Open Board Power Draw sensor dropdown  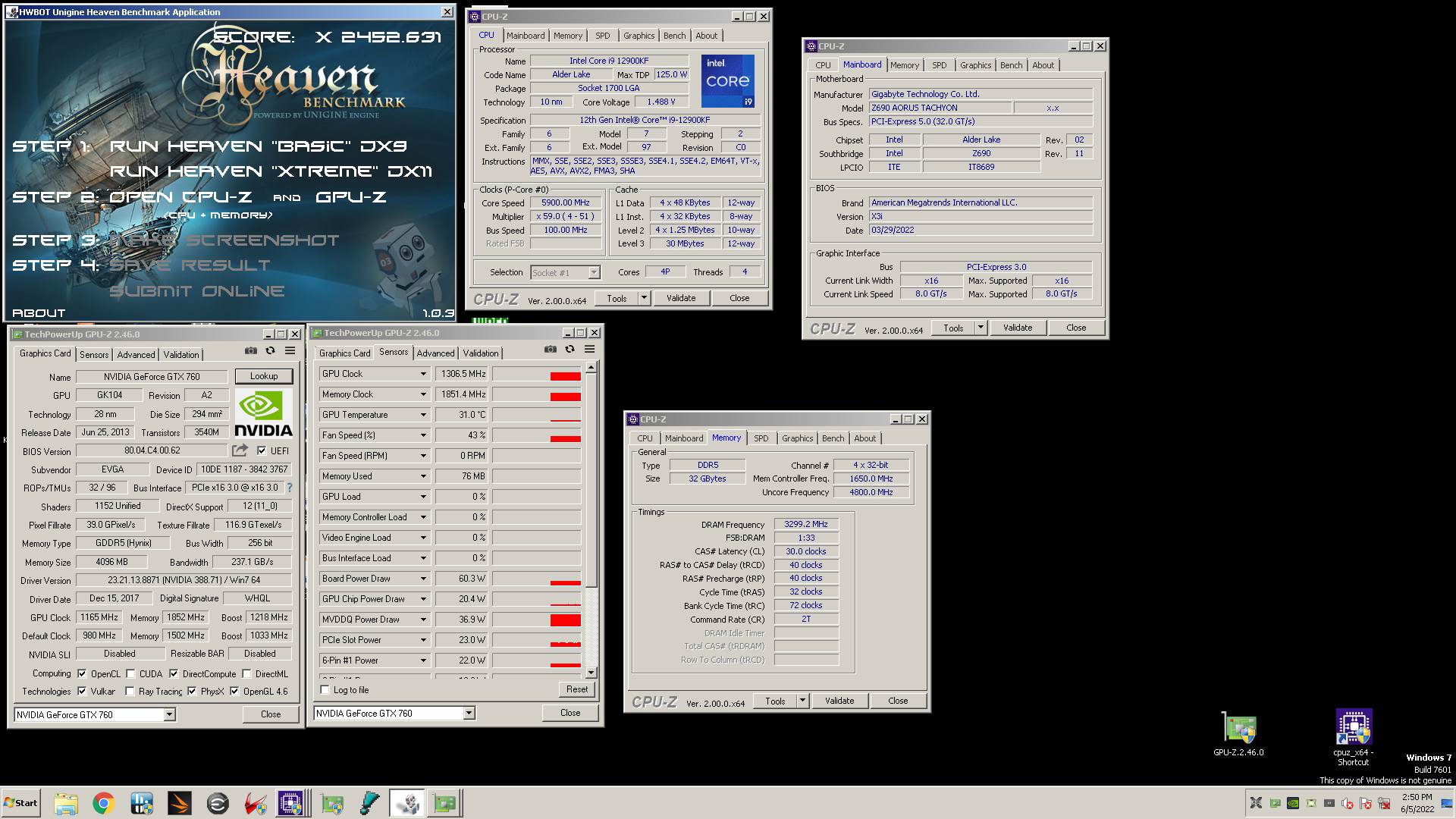[x=423, y=579]
